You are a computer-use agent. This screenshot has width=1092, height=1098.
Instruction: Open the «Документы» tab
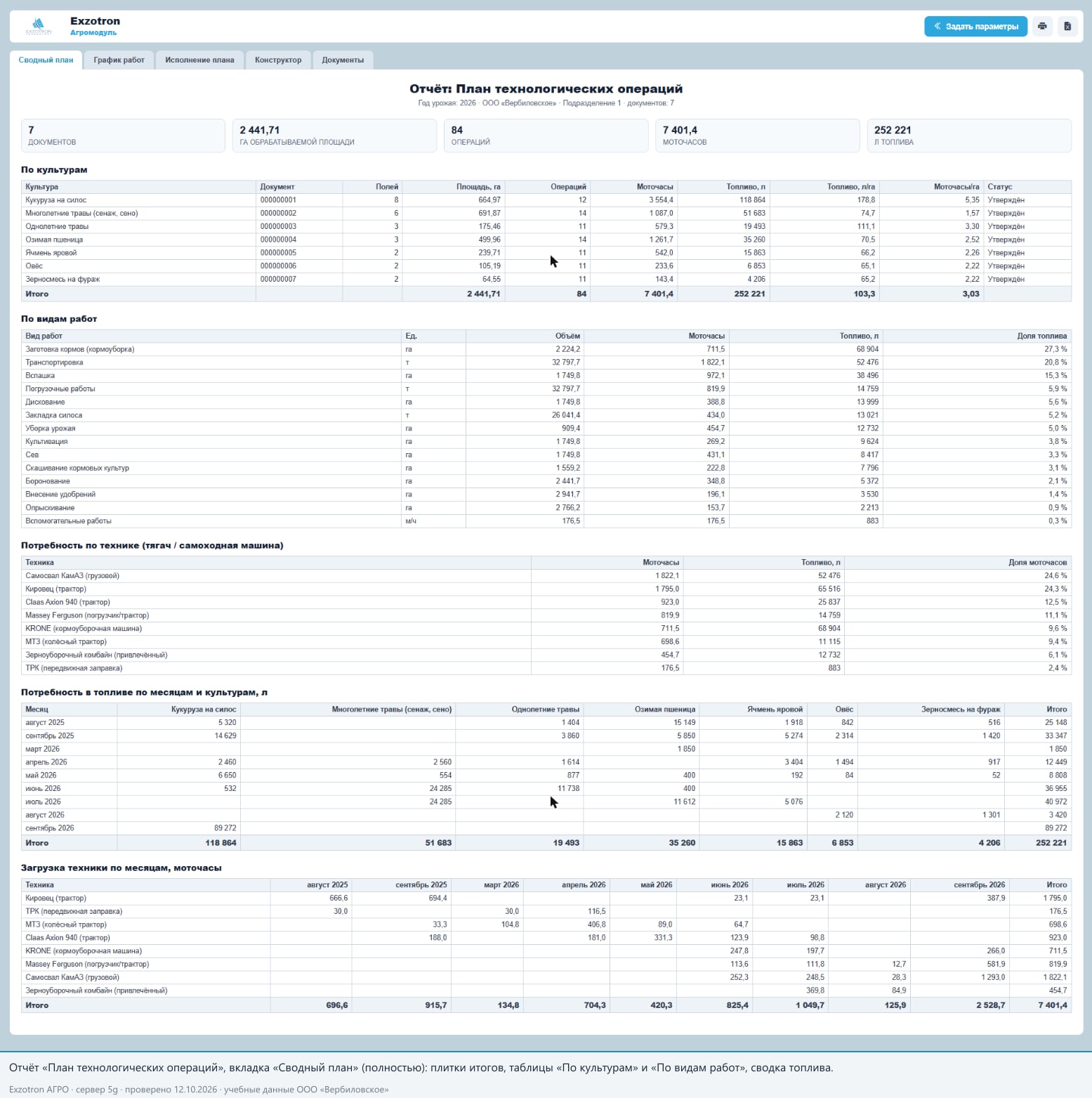point(343,60)
